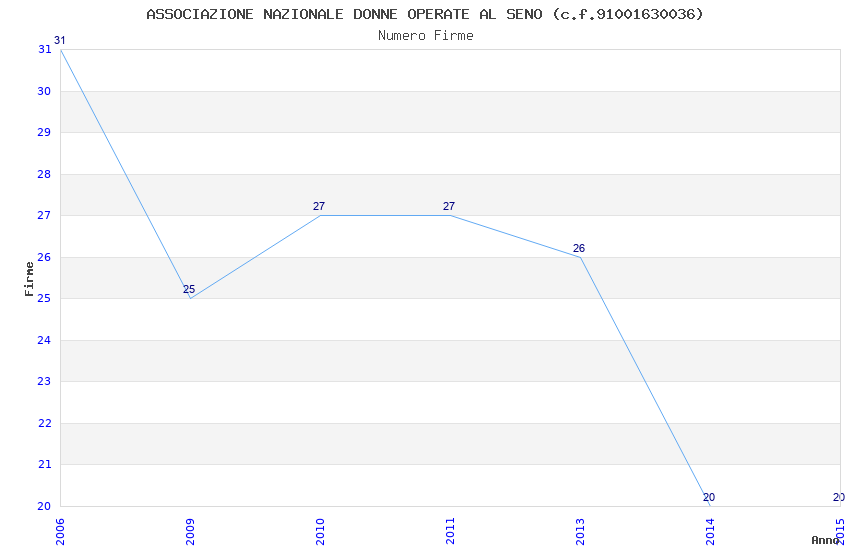Image resolution: width=850 pixels, height=550 pixels.
Task: Click y-axis tick value 29
Action: point(44,132)
